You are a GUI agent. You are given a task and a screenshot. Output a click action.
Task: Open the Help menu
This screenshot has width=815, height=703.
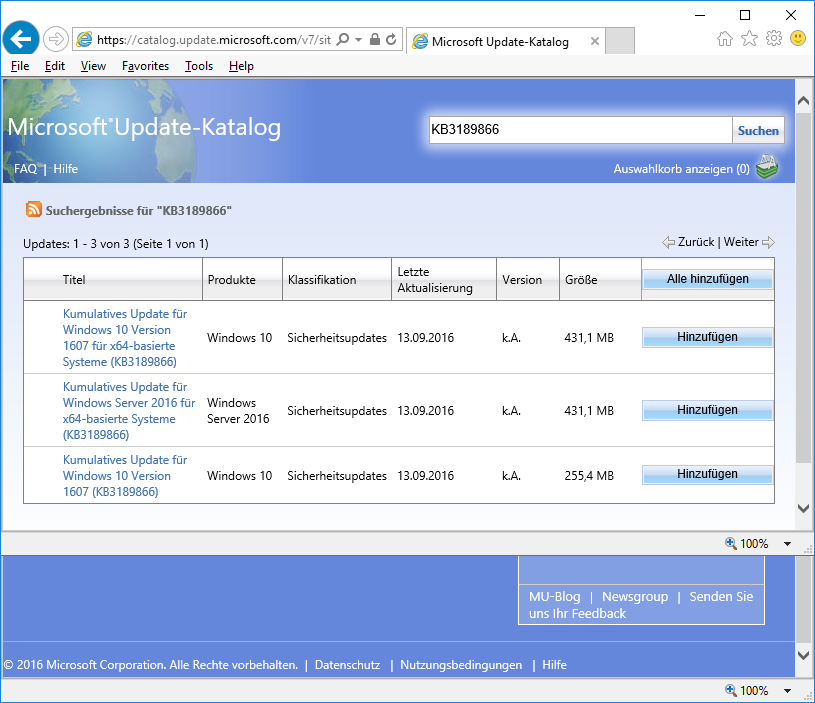point(241,66)
